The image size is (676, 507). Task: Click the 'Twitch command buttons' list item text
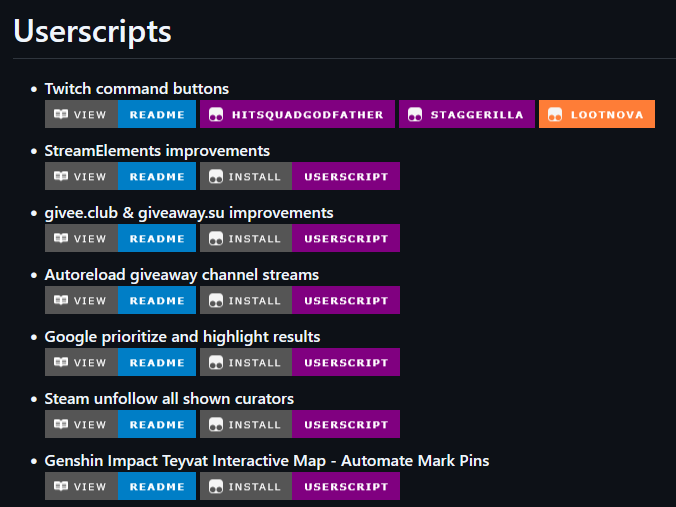tap(137, 88)
